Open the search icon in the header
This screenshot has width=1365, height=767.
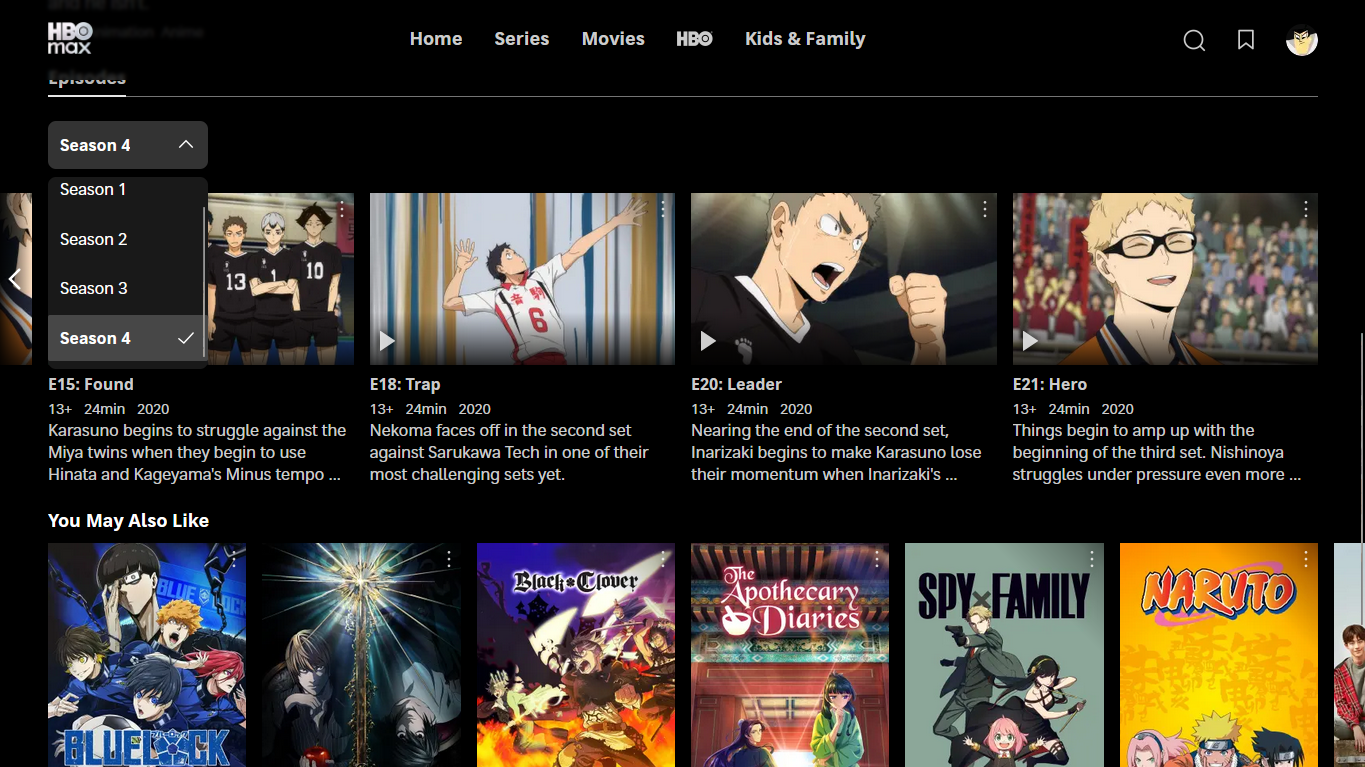tap(1194, 40)
